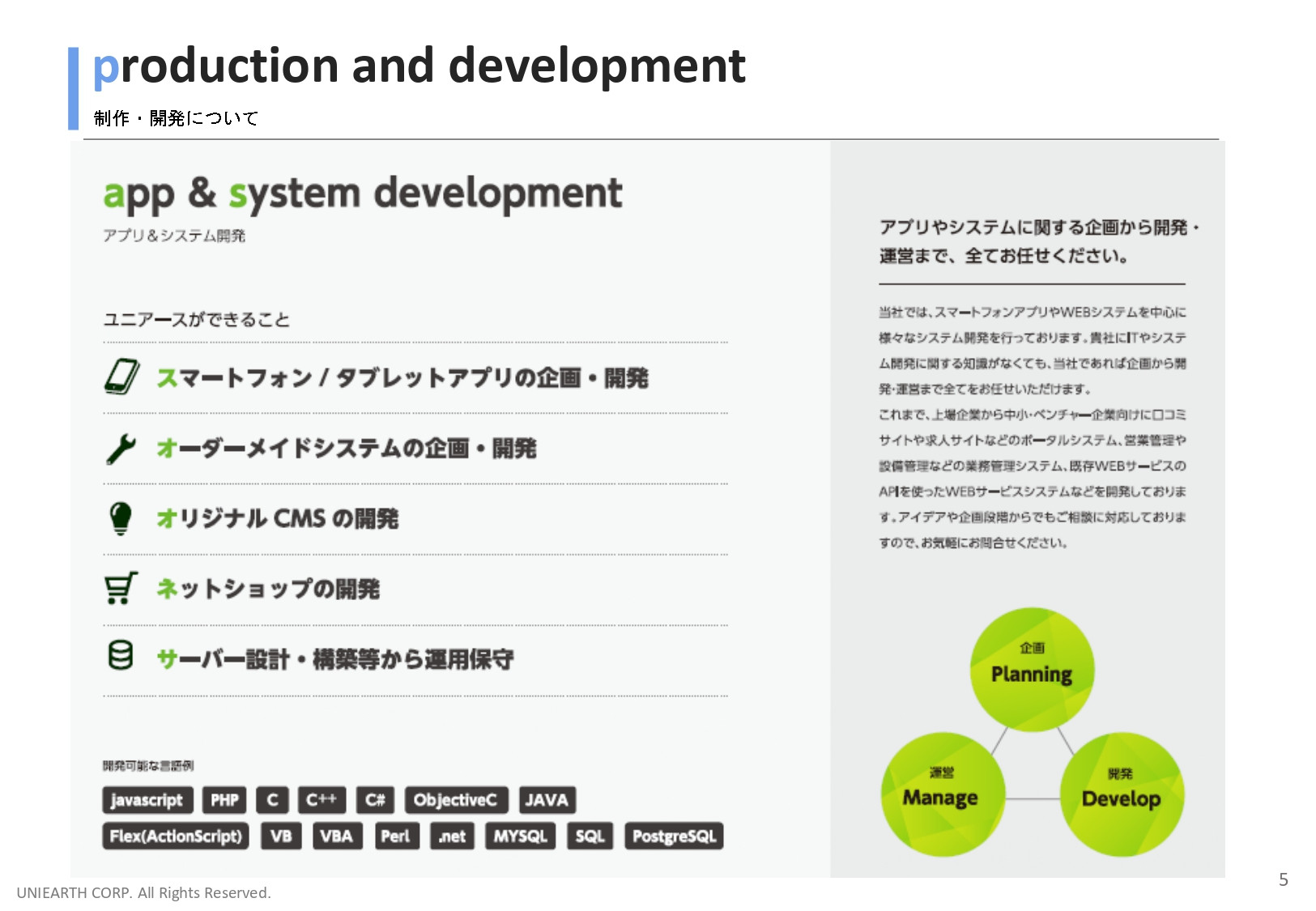This screenshot has width=1316, height=911.
Task: Toggle the PHP language badge
Action: (x=224, y=800)
